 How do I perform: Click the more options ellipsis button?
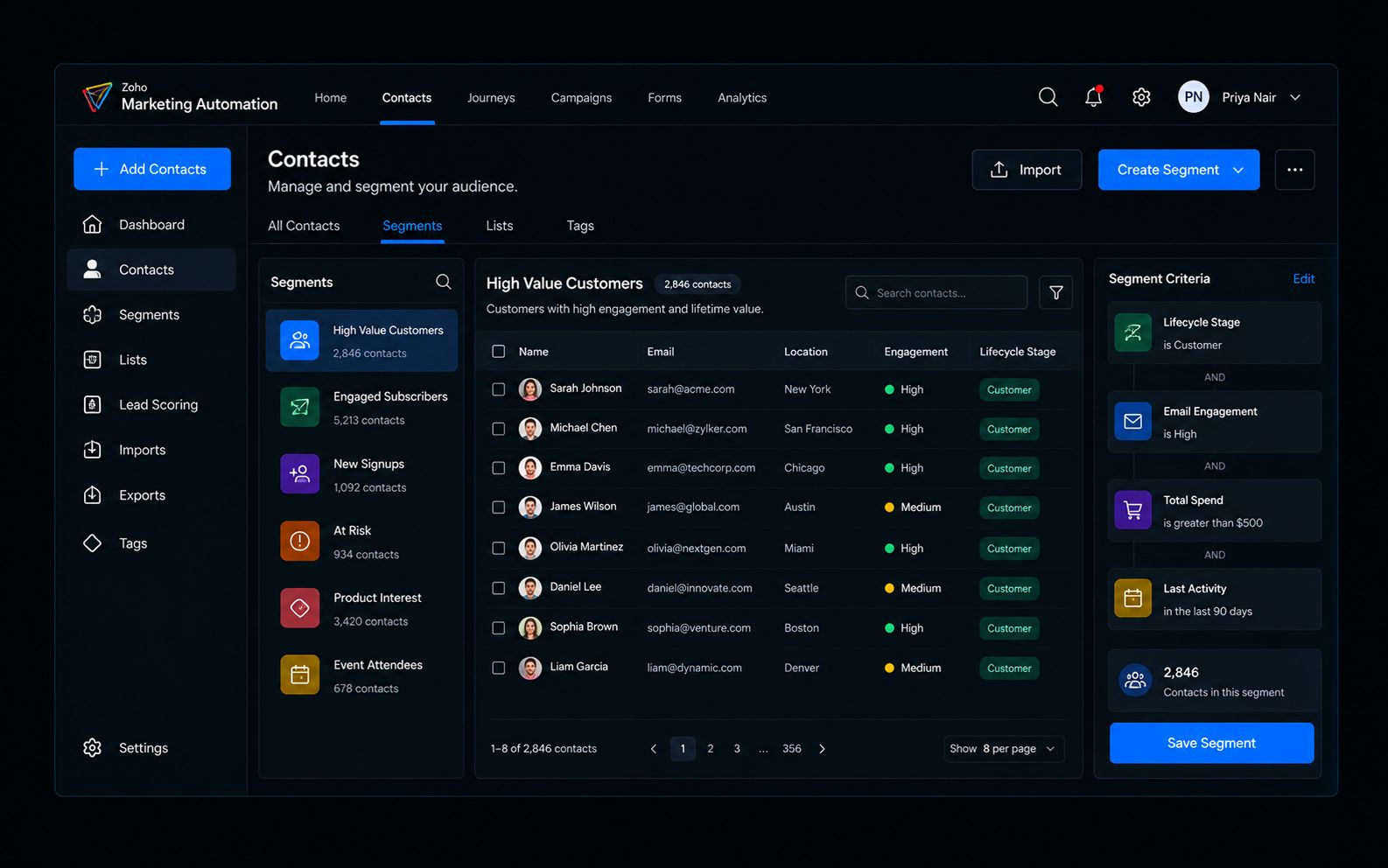(1294, 170)
